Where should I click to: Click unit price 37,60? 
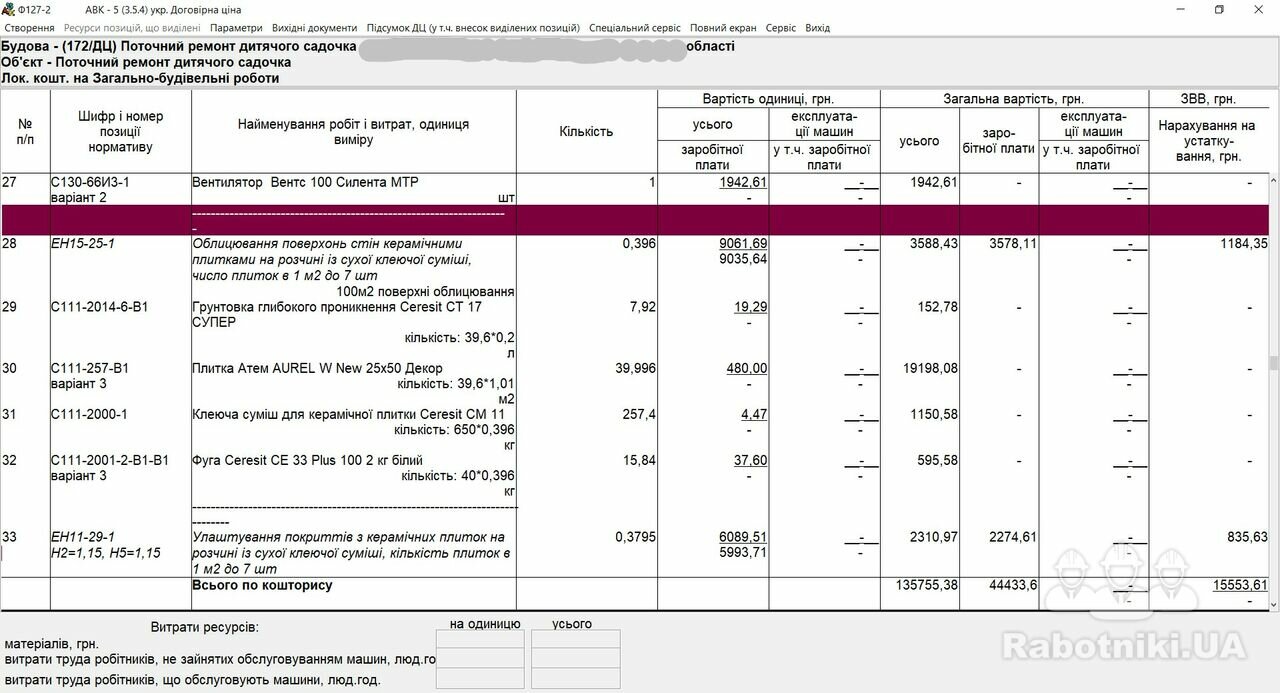click(751, 460)
